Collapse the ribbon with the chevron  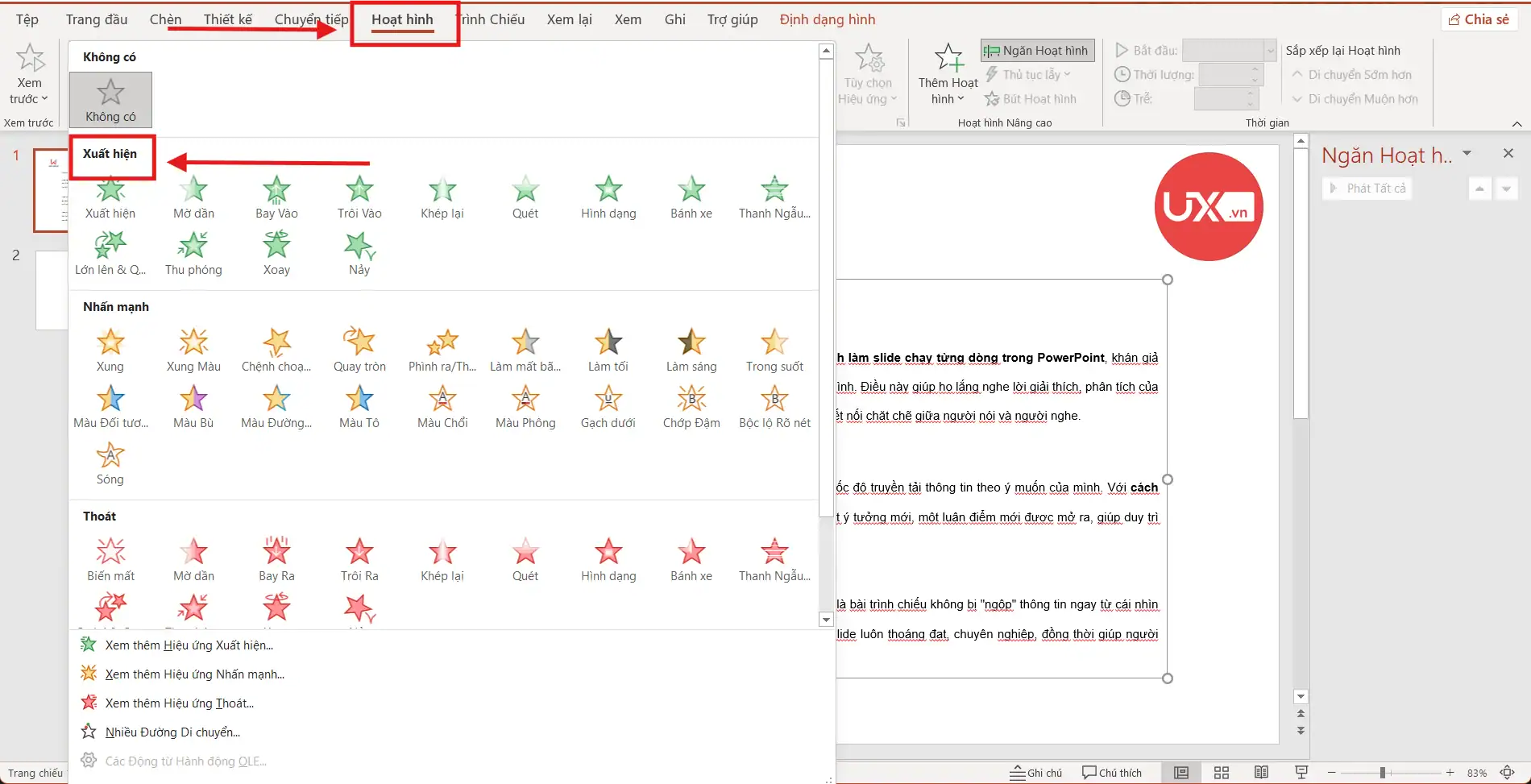pyautogui.click(x=1517, y=124)
